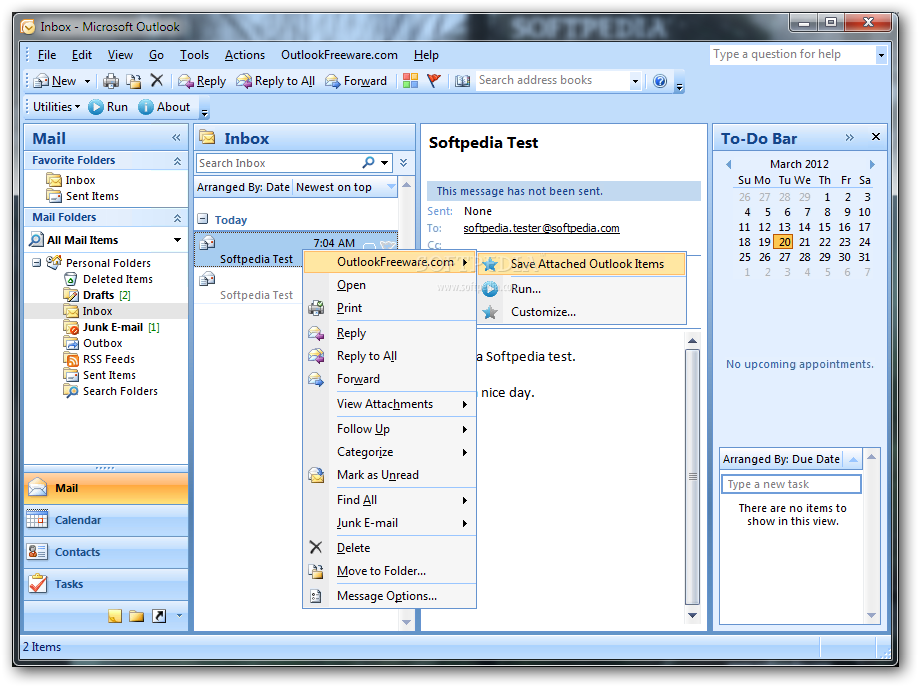Click the Shortcuts icon in navigation pane
The width and height of the screenshot is (919, 687).
point(159,615)
